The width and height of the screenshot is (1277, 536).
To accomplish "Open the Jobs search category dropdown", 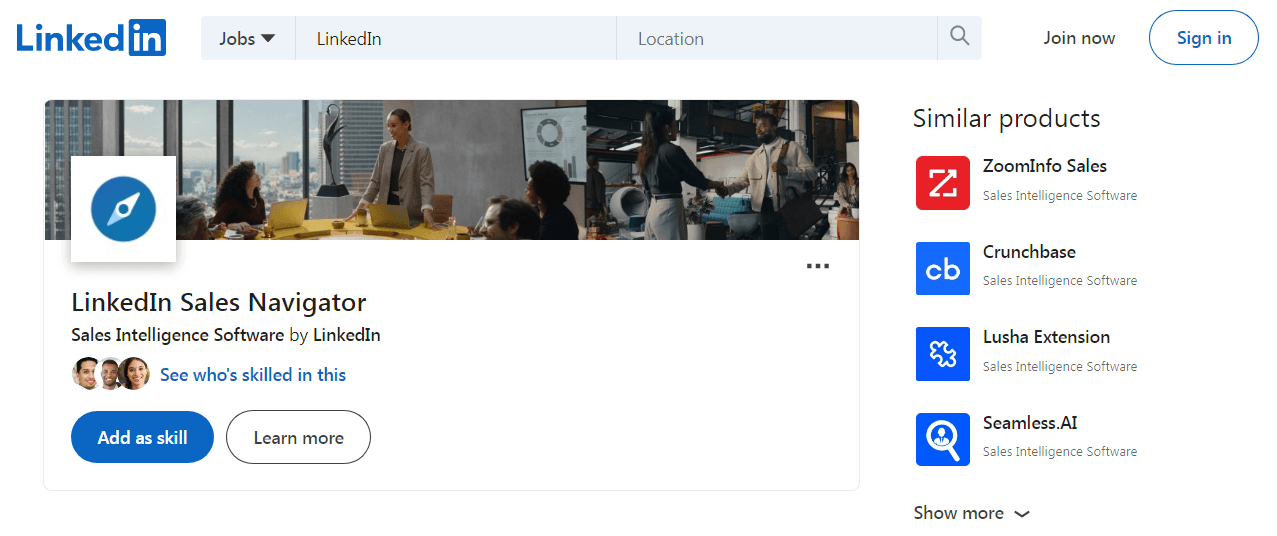I will pyautogui.click(x=247, y=38).
